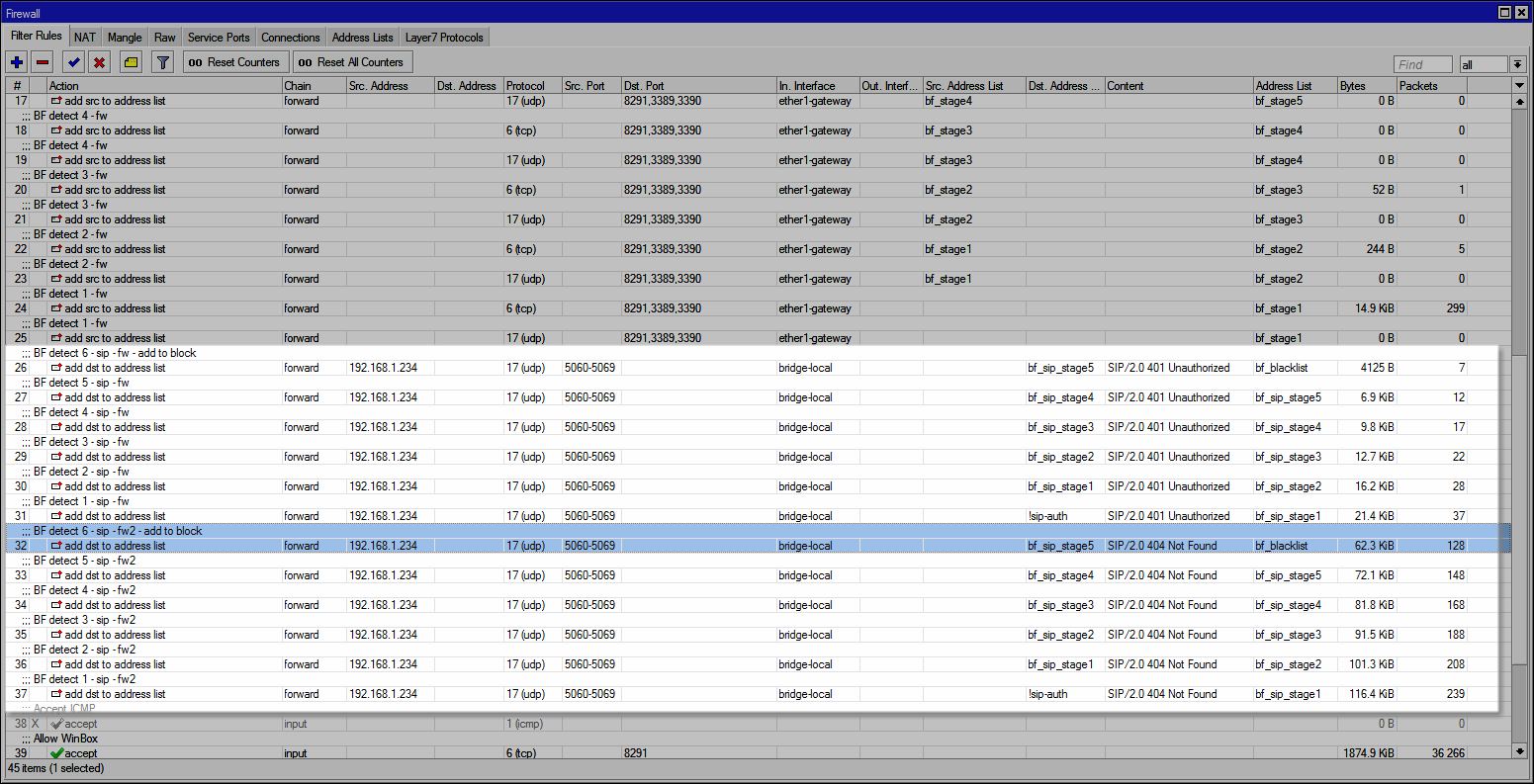
Task: Open filter using funnel icon
Action: [163, 62]
